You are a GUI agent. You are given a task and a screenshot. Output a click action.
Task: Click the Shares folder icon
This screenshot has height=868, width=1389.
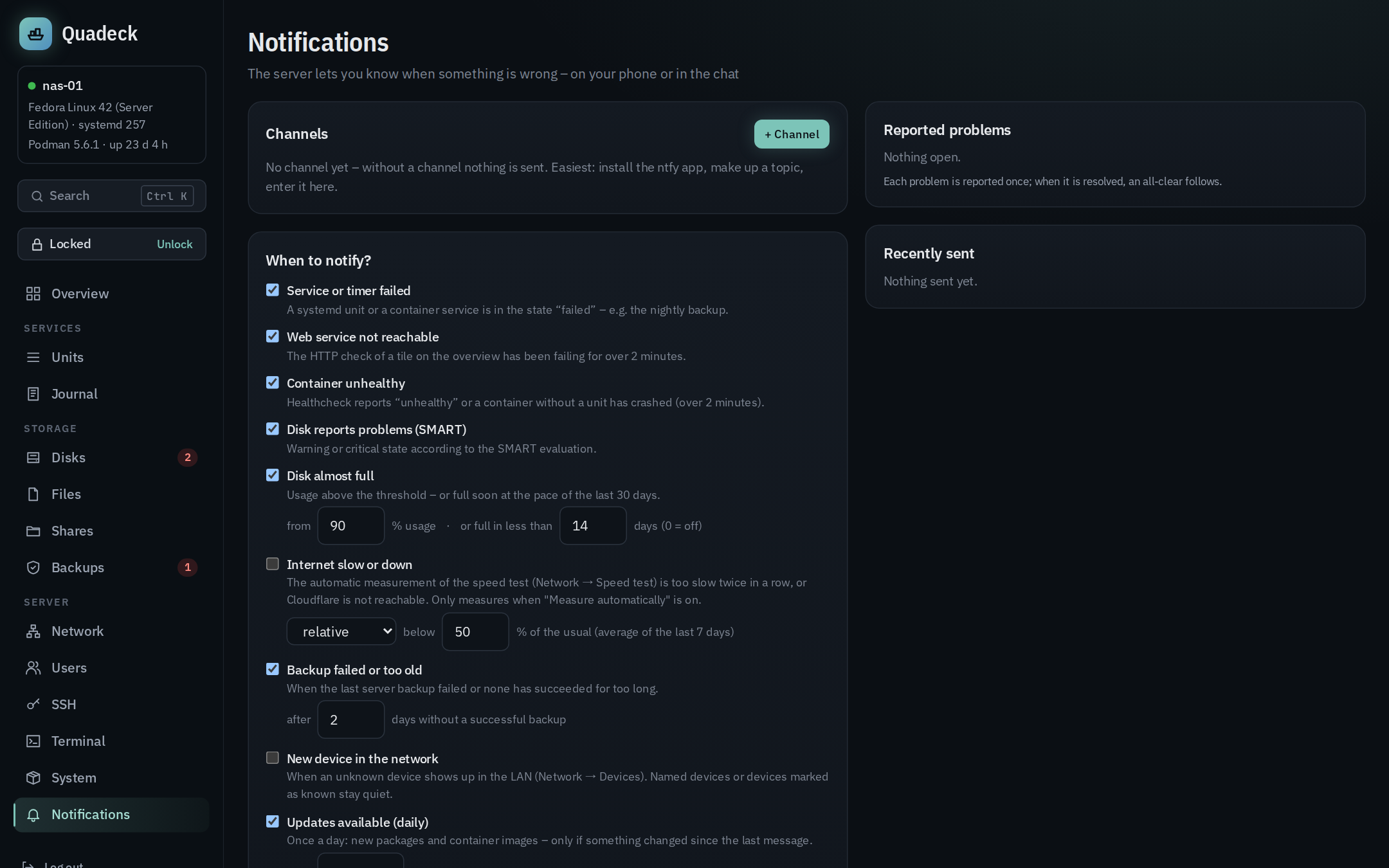pos(33,531)
